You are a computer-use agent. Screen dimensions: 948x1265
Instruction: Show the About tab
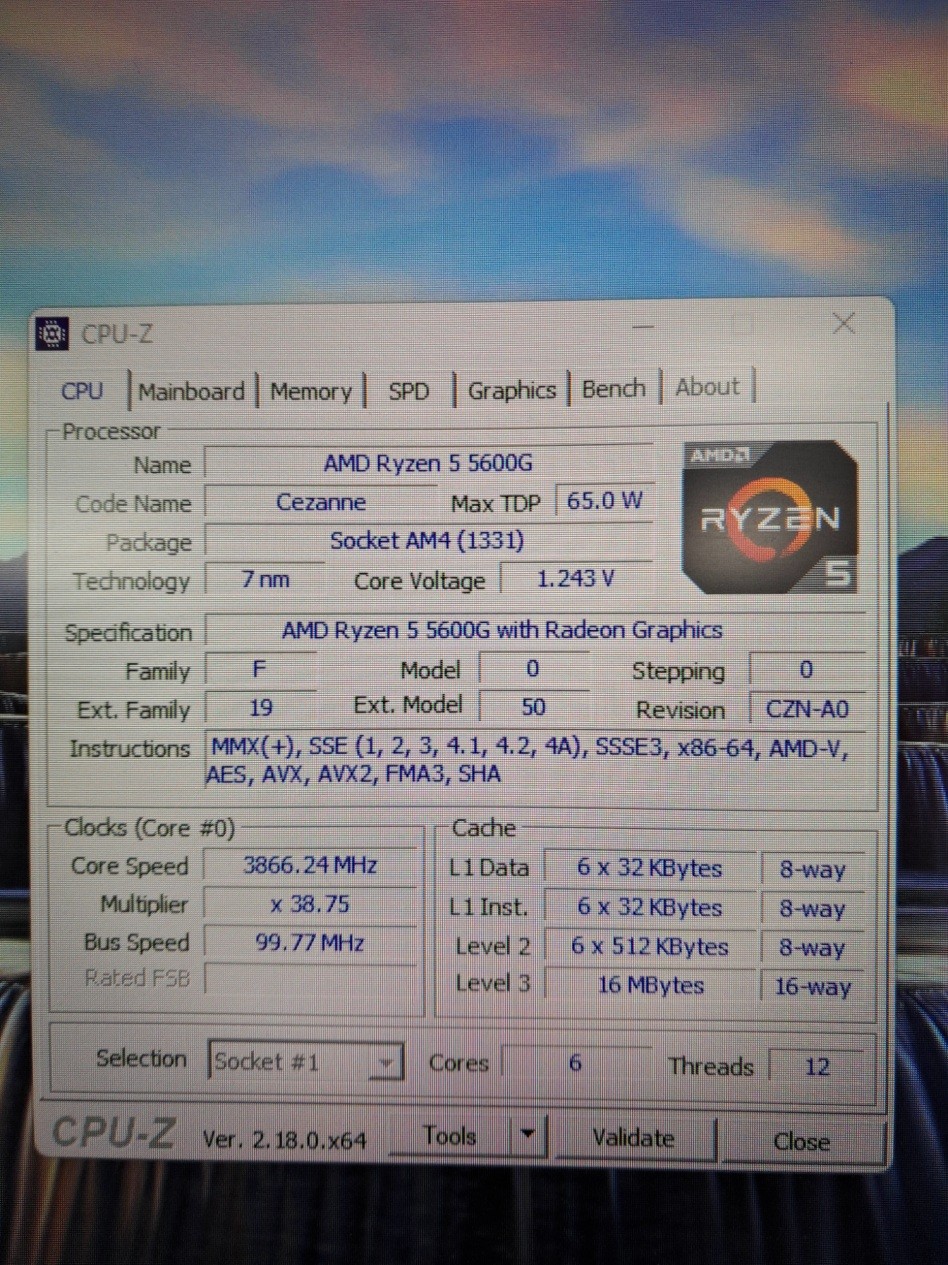[x=707, y=387]
